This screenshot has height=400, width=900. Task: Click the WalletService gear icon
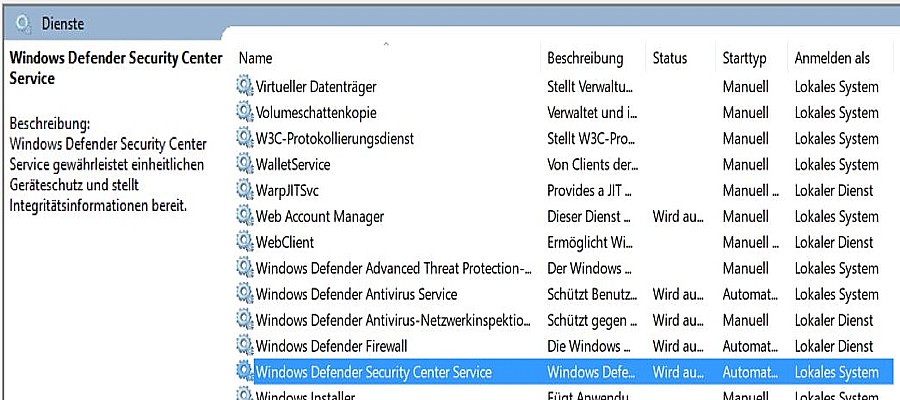point(245,165)
